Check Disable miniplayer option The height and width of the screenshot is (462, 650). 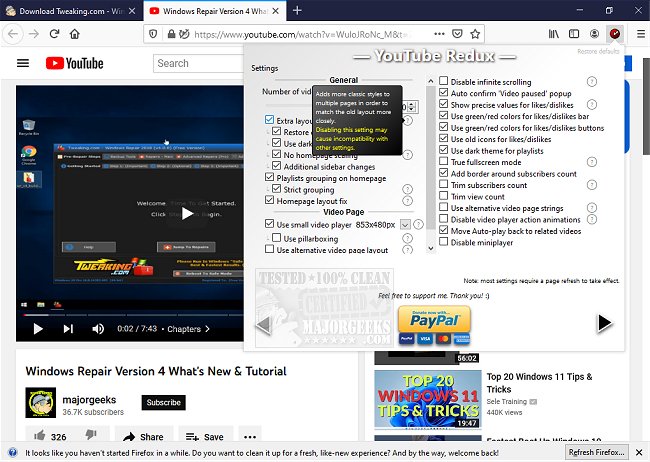click(444, 242)
